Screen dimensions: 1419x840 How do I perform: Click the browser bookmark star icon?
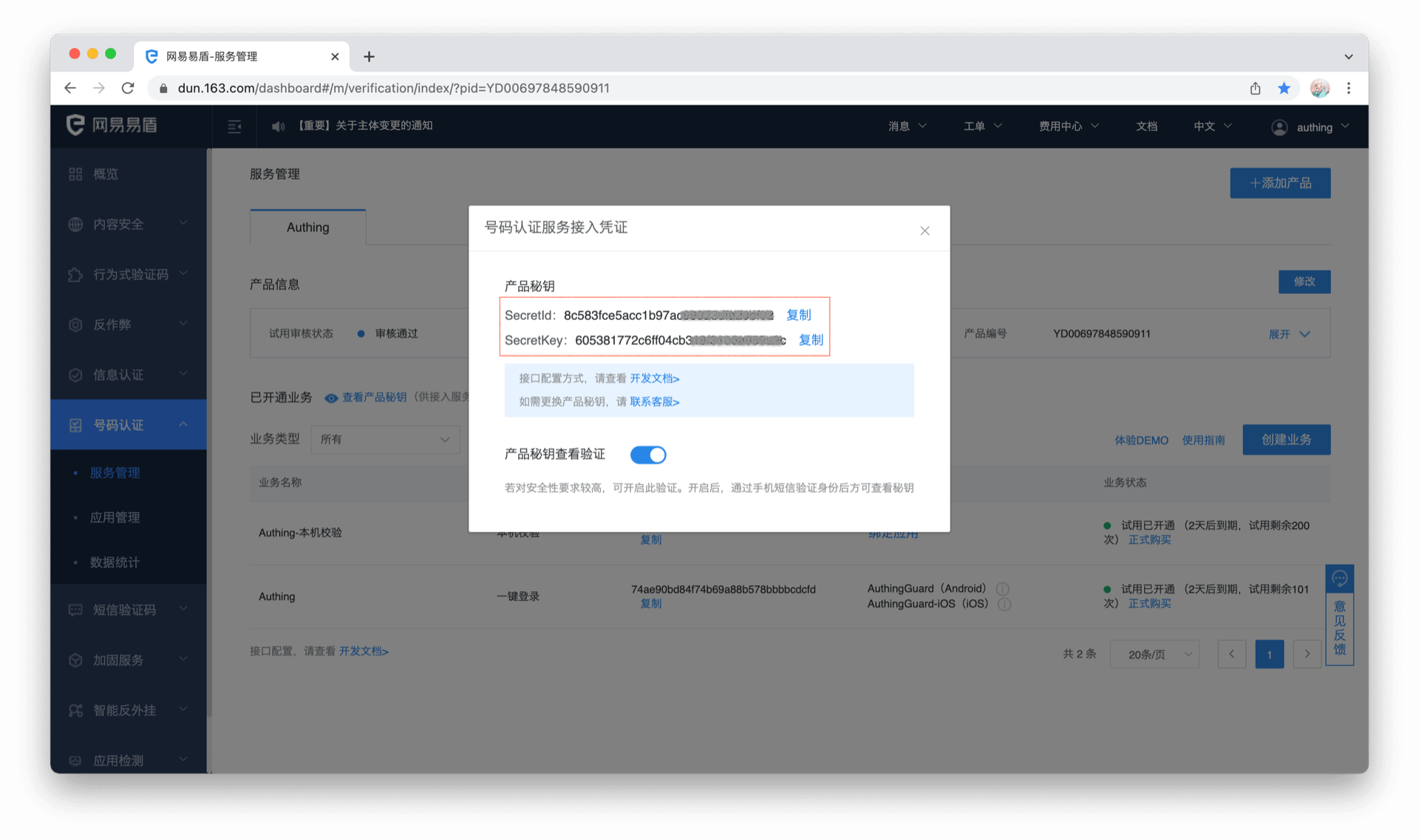click(x=1284, y=89)
